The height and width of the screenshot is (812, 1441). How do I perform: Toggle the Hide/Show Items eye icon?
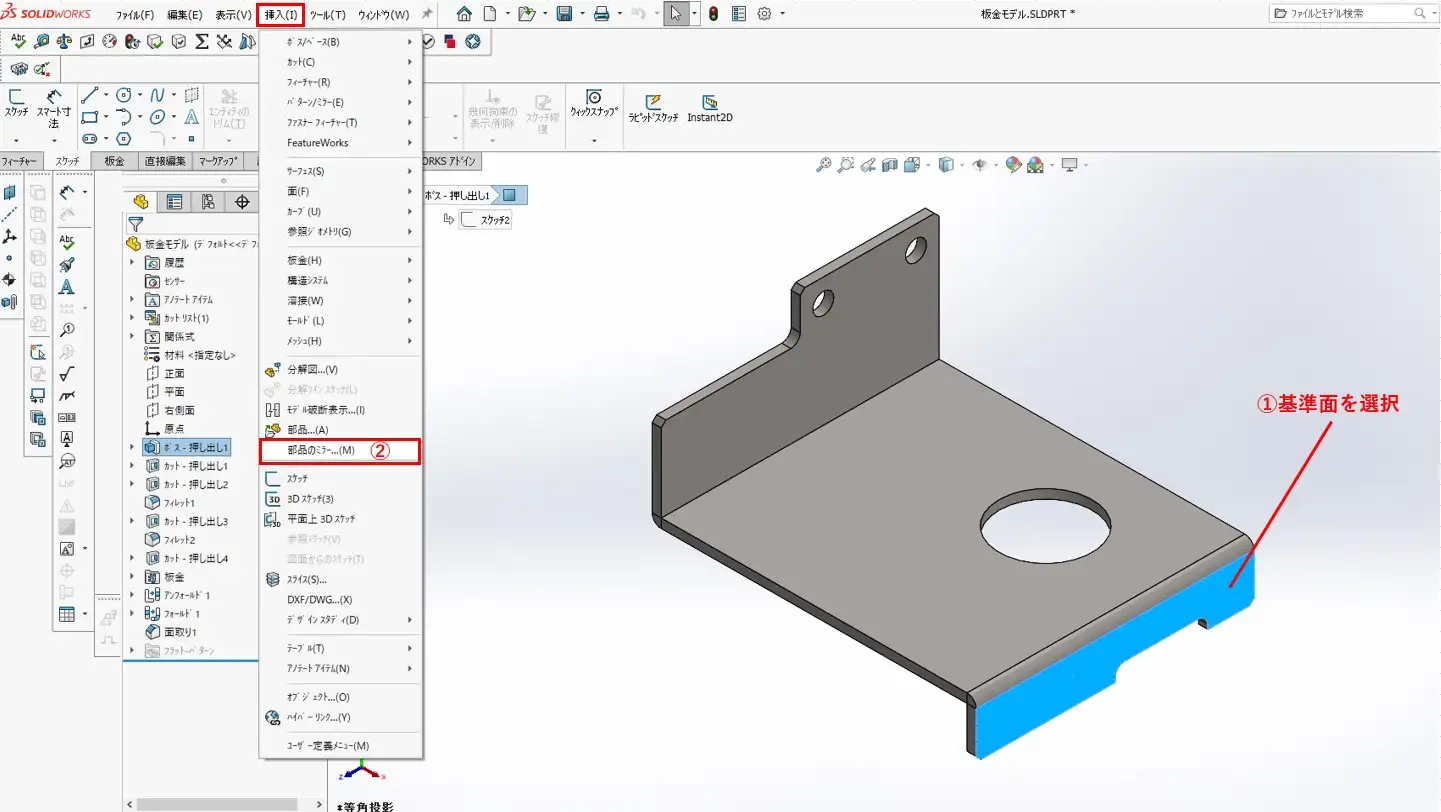[980, 165]
